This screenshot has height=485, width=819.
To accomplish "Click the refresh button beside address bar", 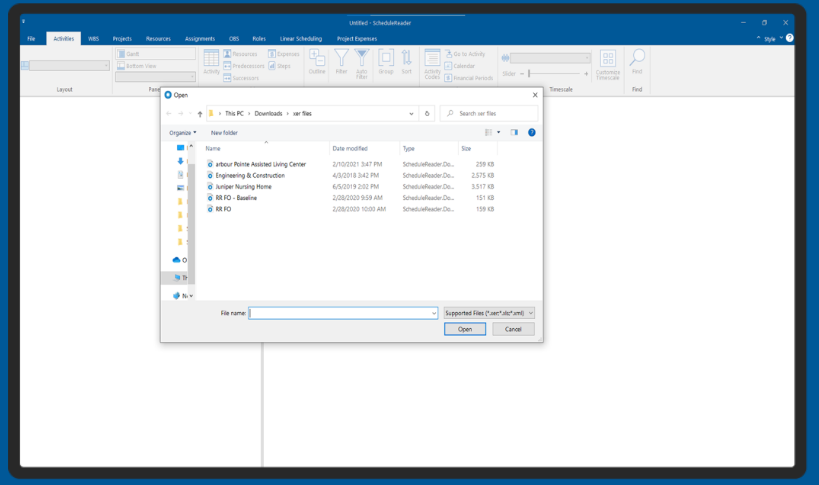I will (427, 113).
